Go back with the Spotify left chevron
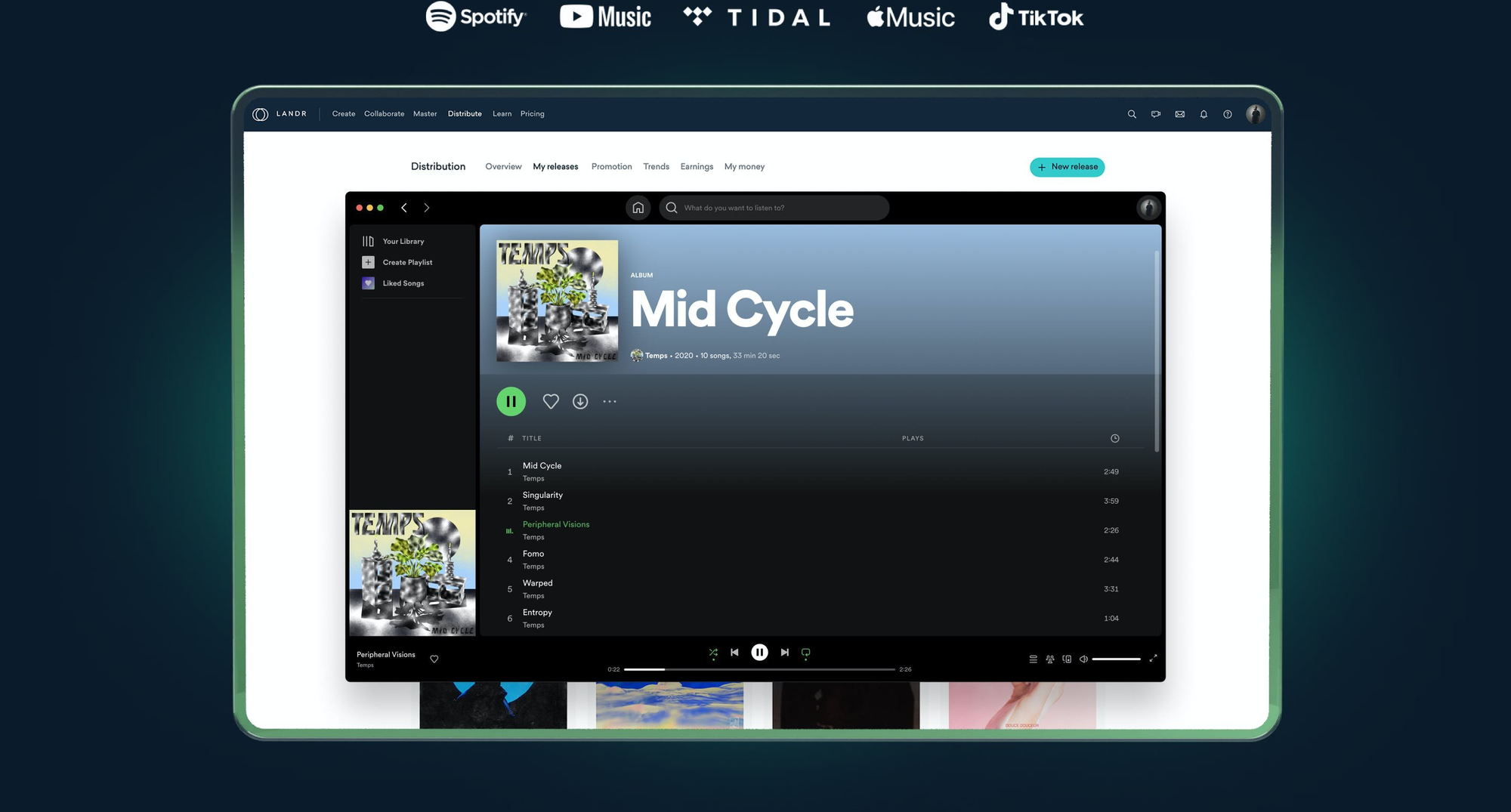 point(404,208)
